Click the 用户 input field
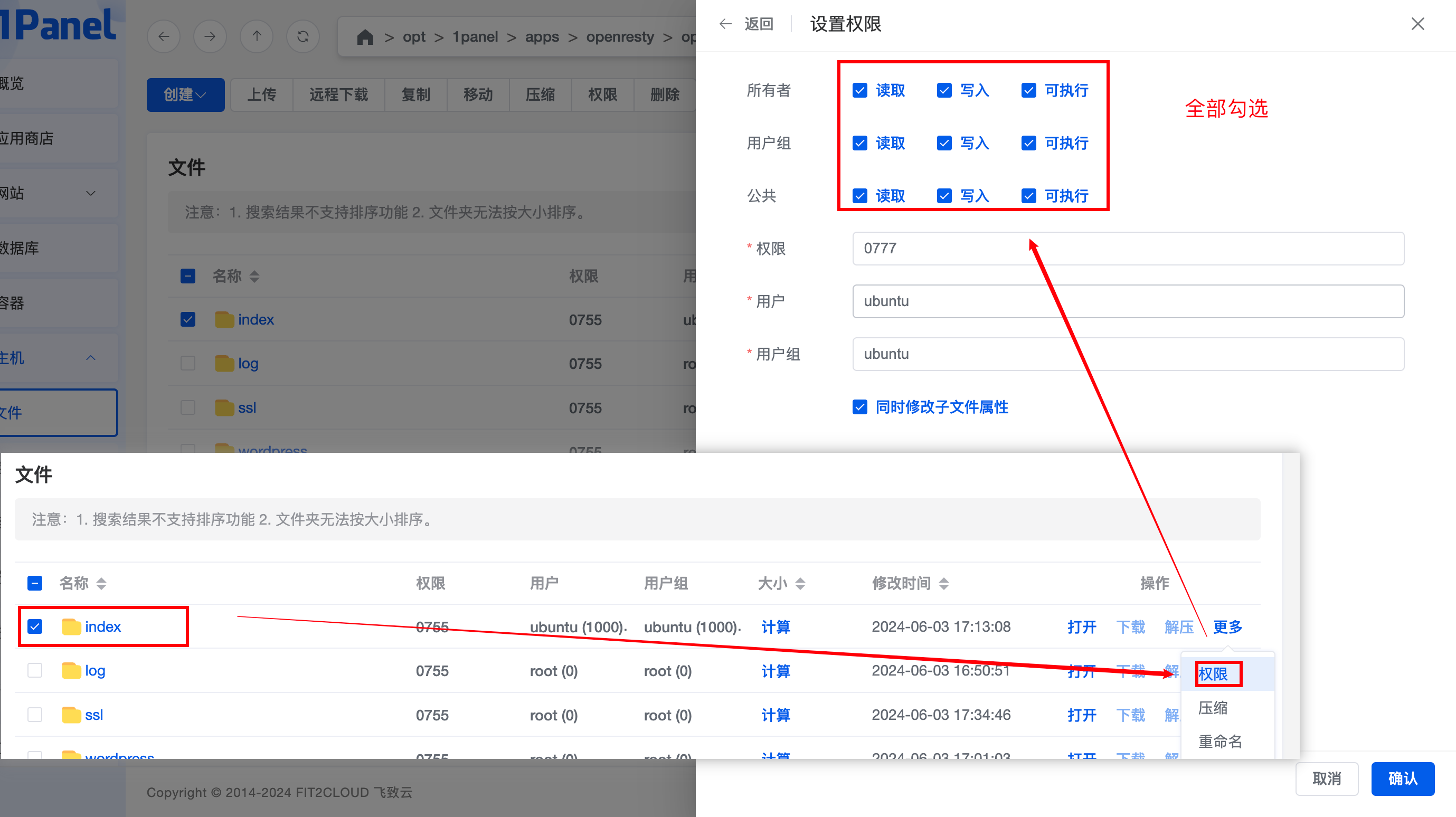Image resolution: width=1456 pixels, height=817 pixels. 1128,301
